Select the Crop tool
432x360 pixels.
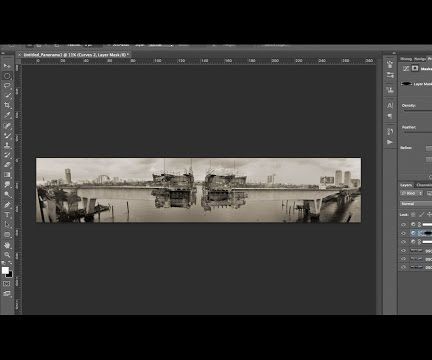(x=7, y=105)
